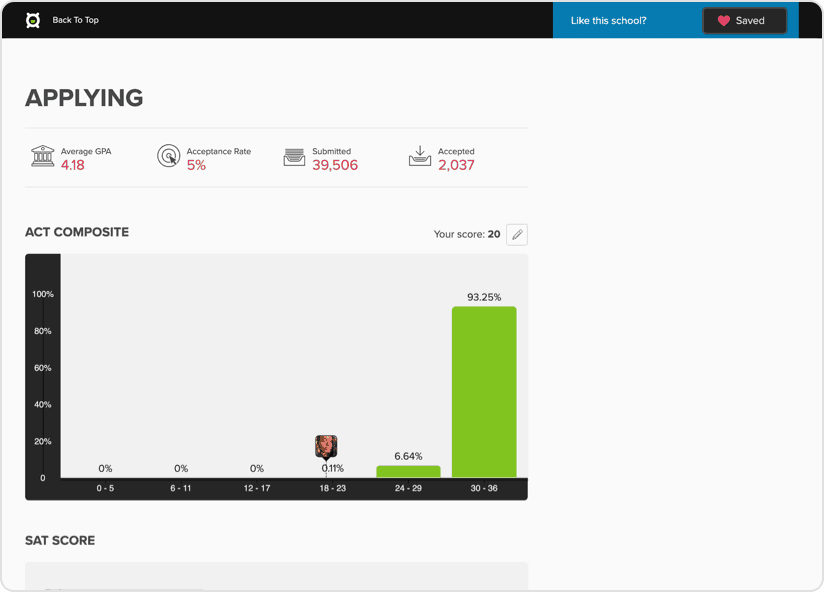Click the Back To Top link
The image size is (824, 592).
coord(75,20)
